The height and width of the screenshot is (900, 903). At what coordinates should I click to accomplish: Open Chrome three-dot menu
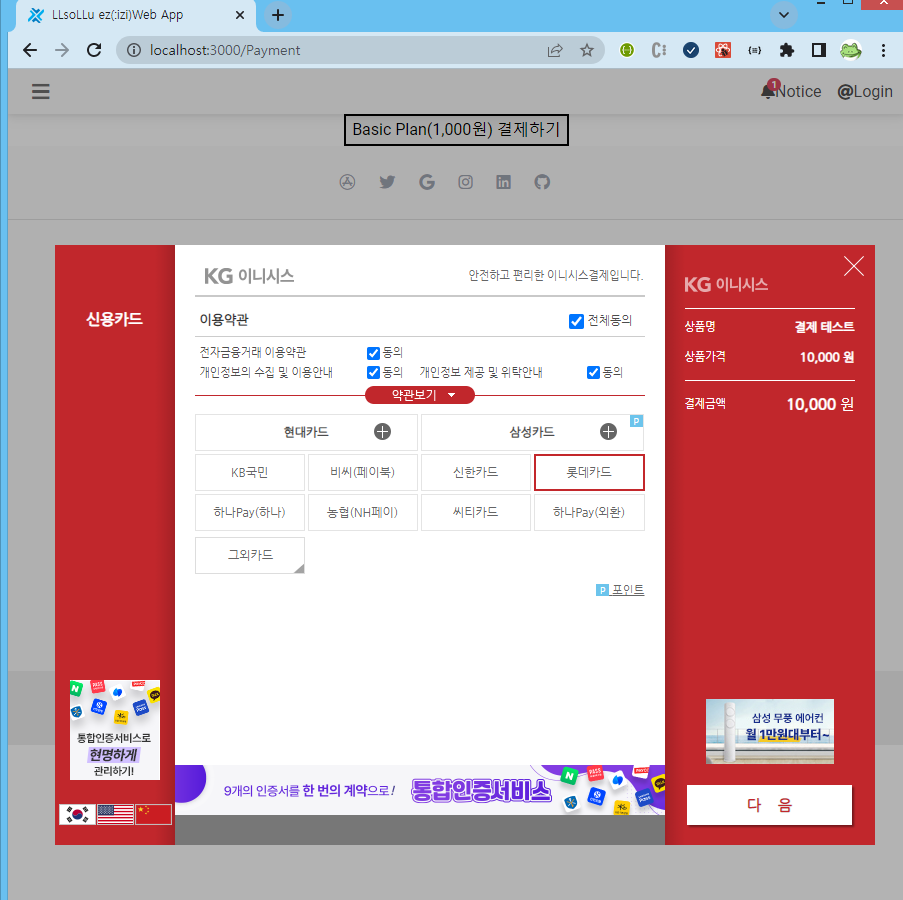[883, 51]
